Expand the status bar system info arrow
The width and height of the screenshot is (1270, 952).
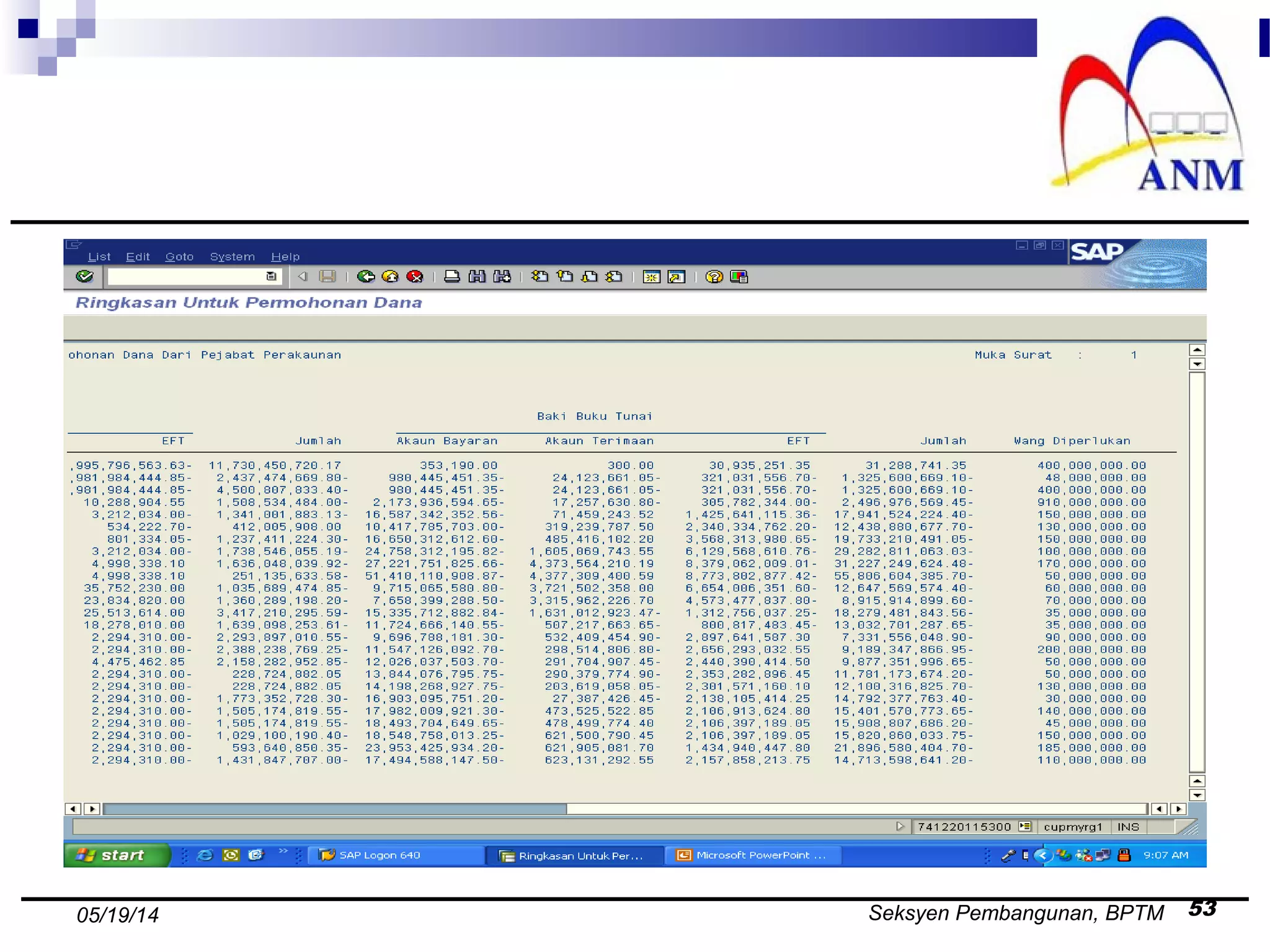900,826
